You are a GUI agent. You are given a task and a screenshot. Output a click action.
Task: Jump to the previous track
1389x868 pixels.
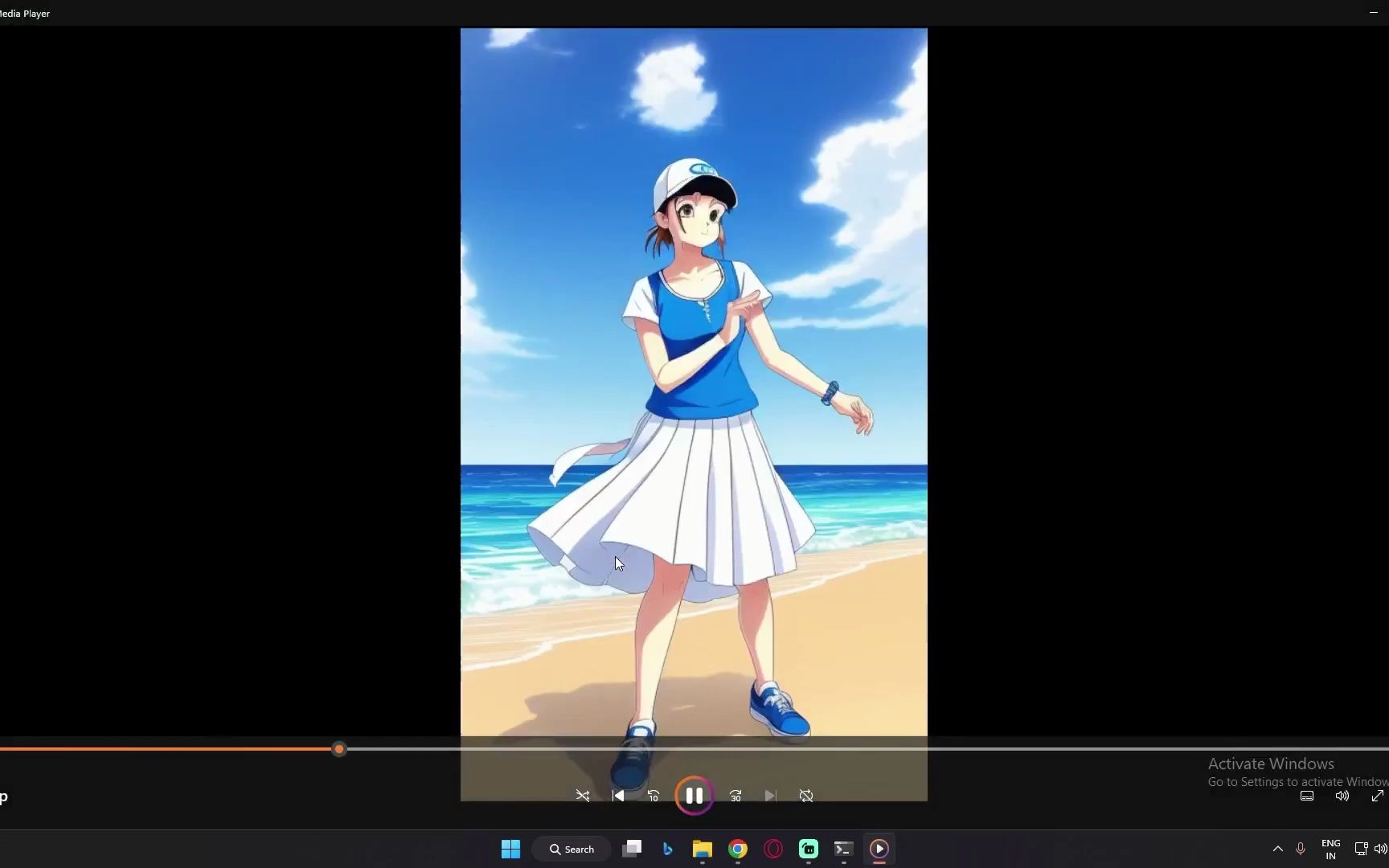pos(618,796)
